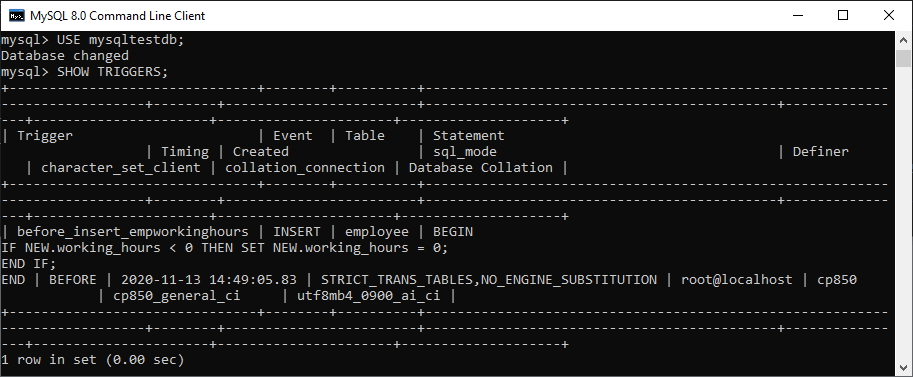Click the 'Table' column header

point(365,136)
